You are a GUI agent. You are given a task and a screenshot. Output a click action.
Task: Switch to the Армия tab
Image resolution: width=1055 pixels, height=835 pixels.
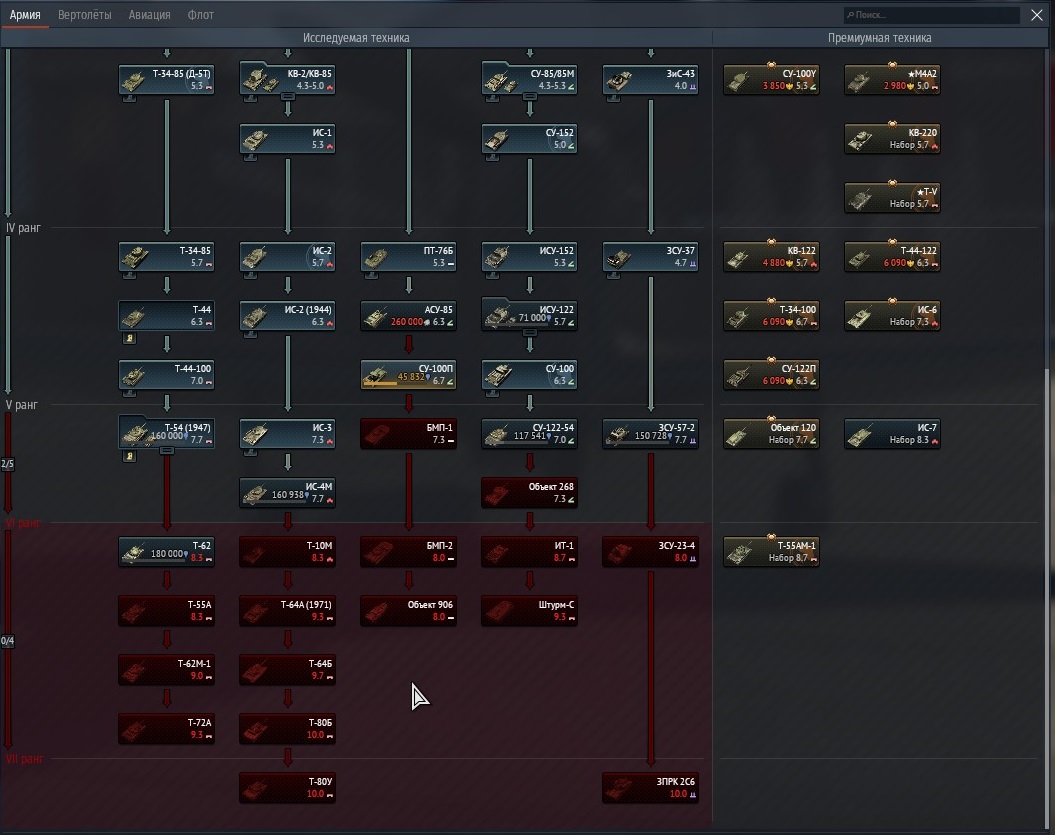pos(25,15)
